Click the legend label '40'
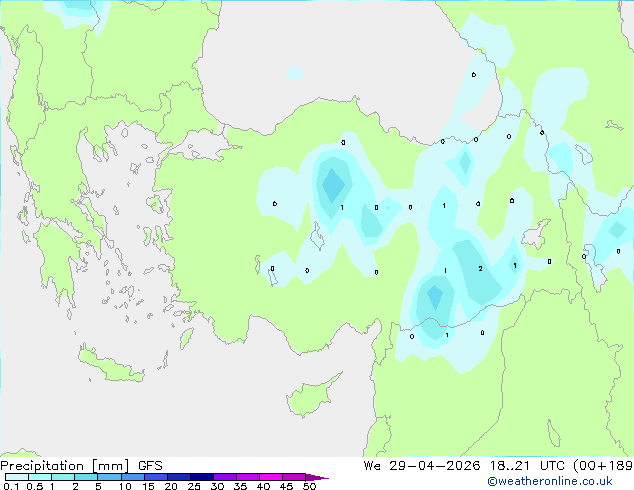This screenshot has height=490, width=634. pyautogui.click(x=263, y=486)
